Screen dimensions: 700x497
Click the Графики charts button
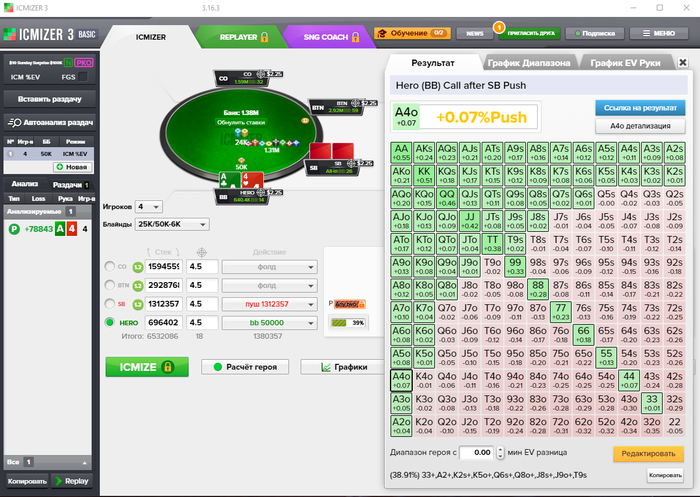point(343,367)
